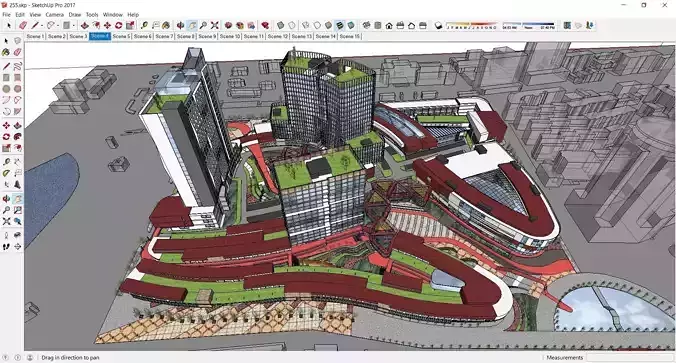The image size is (676, 363).
Task: Choose Dimension tool in left toolbar
Action: tap(17, 162)
